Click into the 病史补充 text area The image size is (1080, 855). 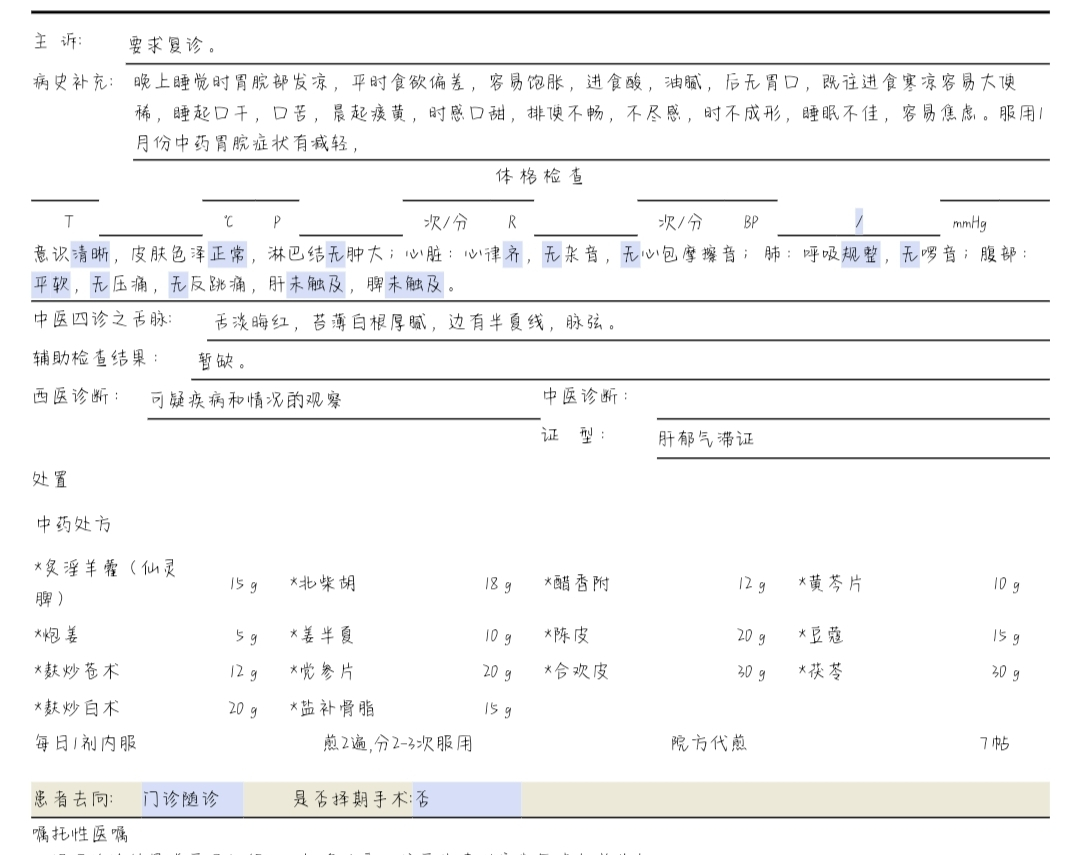(590, 113)
